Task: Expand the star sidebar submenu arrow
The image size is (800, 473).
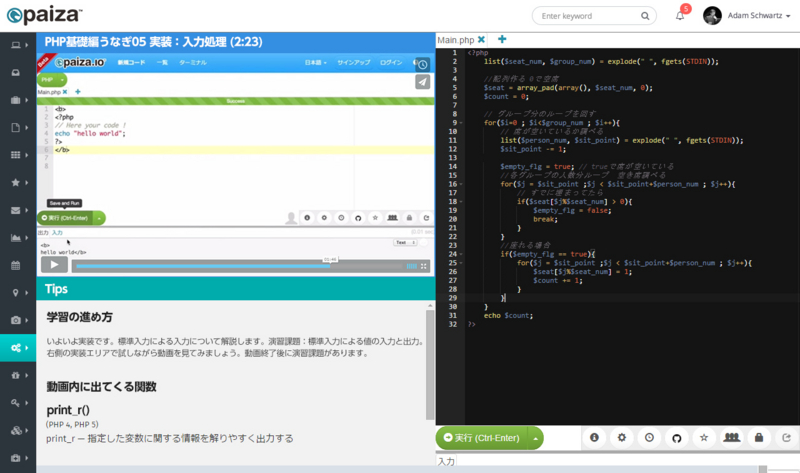Action: [27, 183]
